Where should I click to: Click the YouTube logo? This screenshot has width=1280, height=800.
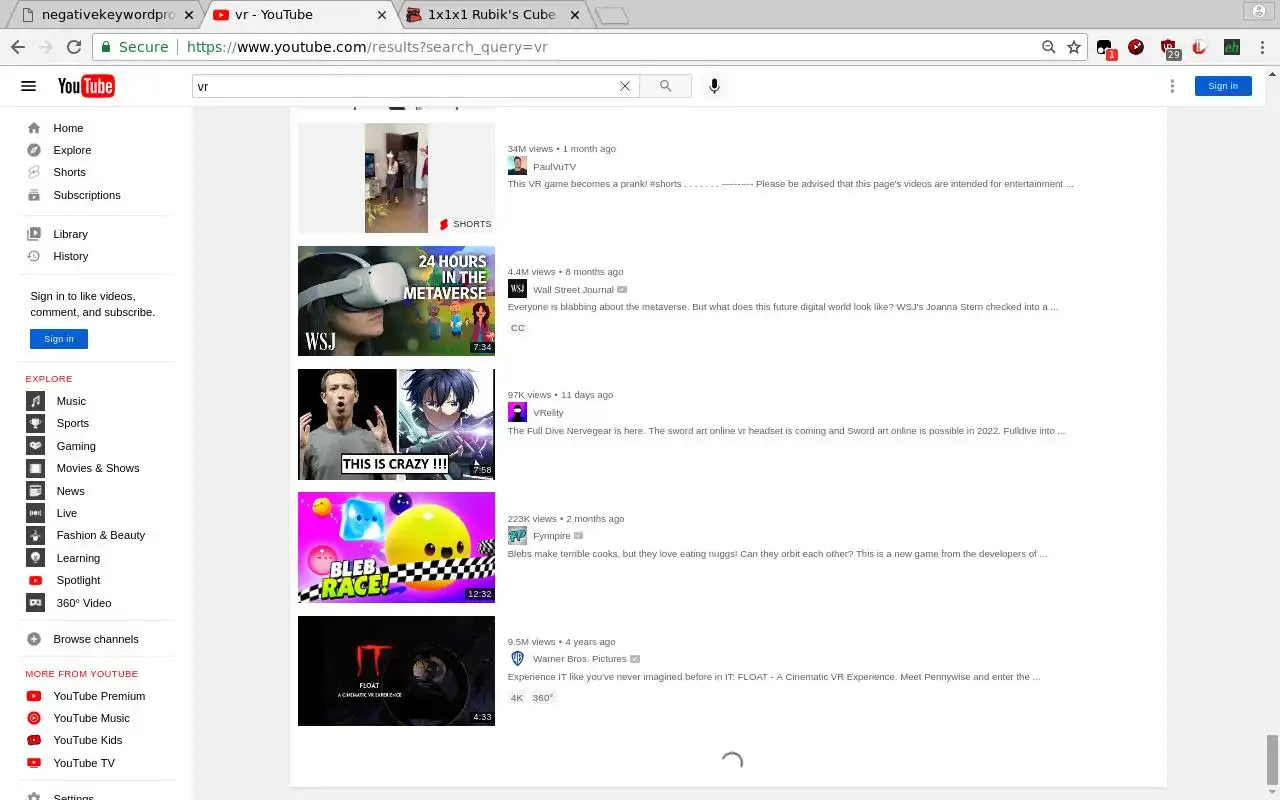pyautogui.click(x=86, y=86)
